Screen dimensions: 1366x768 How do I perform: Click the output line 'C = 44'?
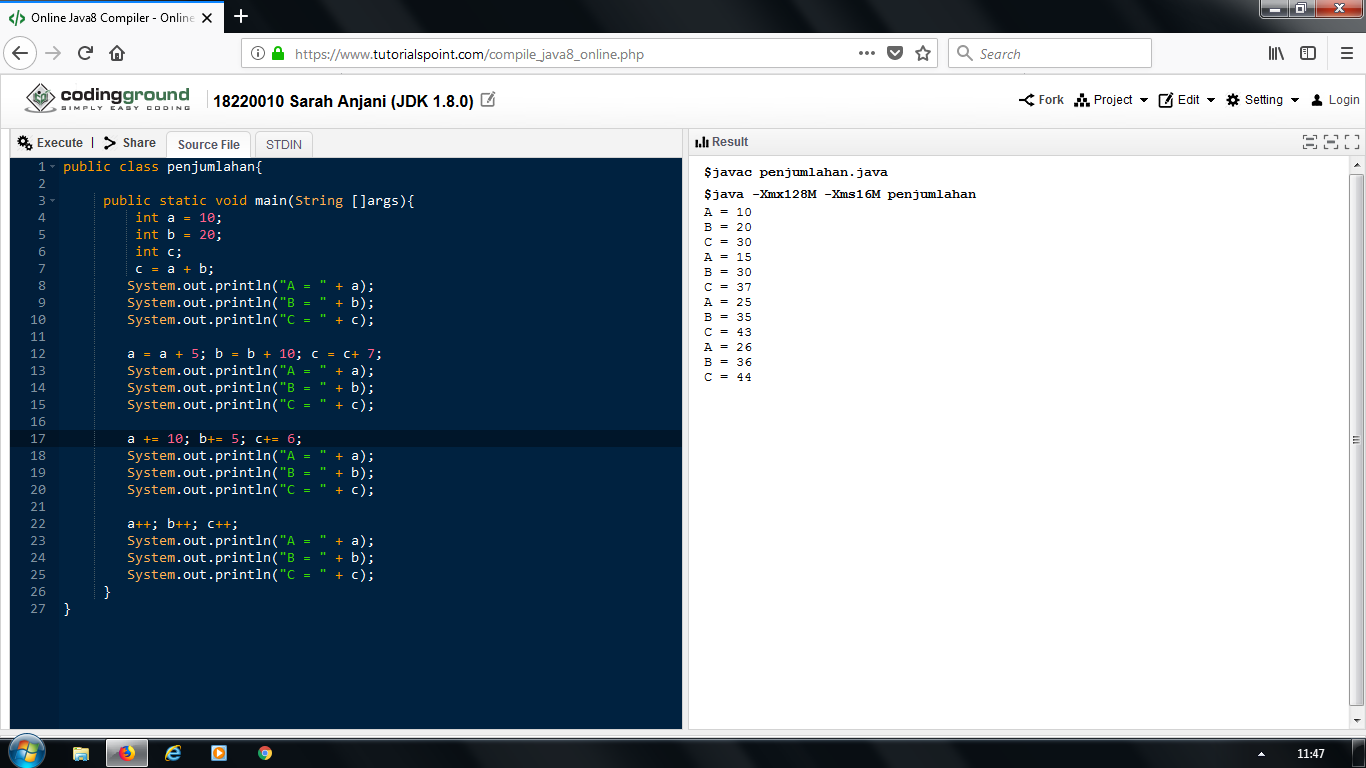coord(728,377)
